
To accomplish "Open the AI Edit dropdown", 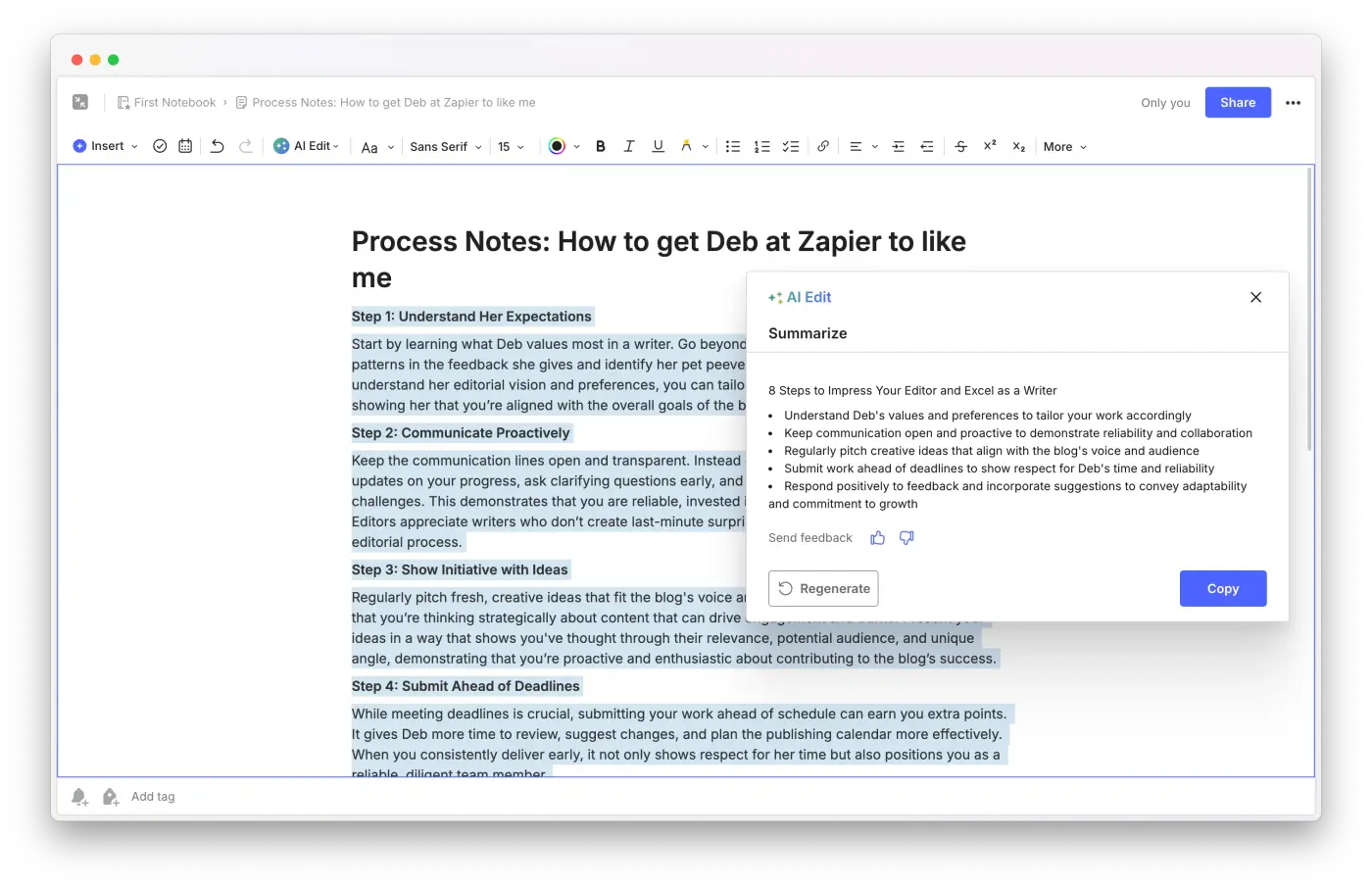I will pos(307,146).
